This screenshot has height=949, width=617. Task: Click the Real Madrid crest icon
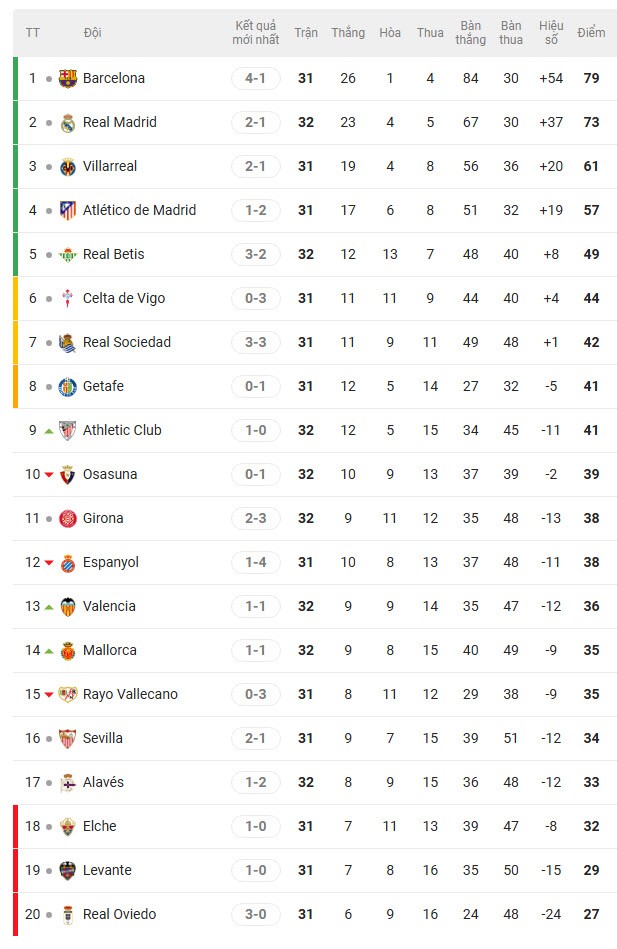68,122
